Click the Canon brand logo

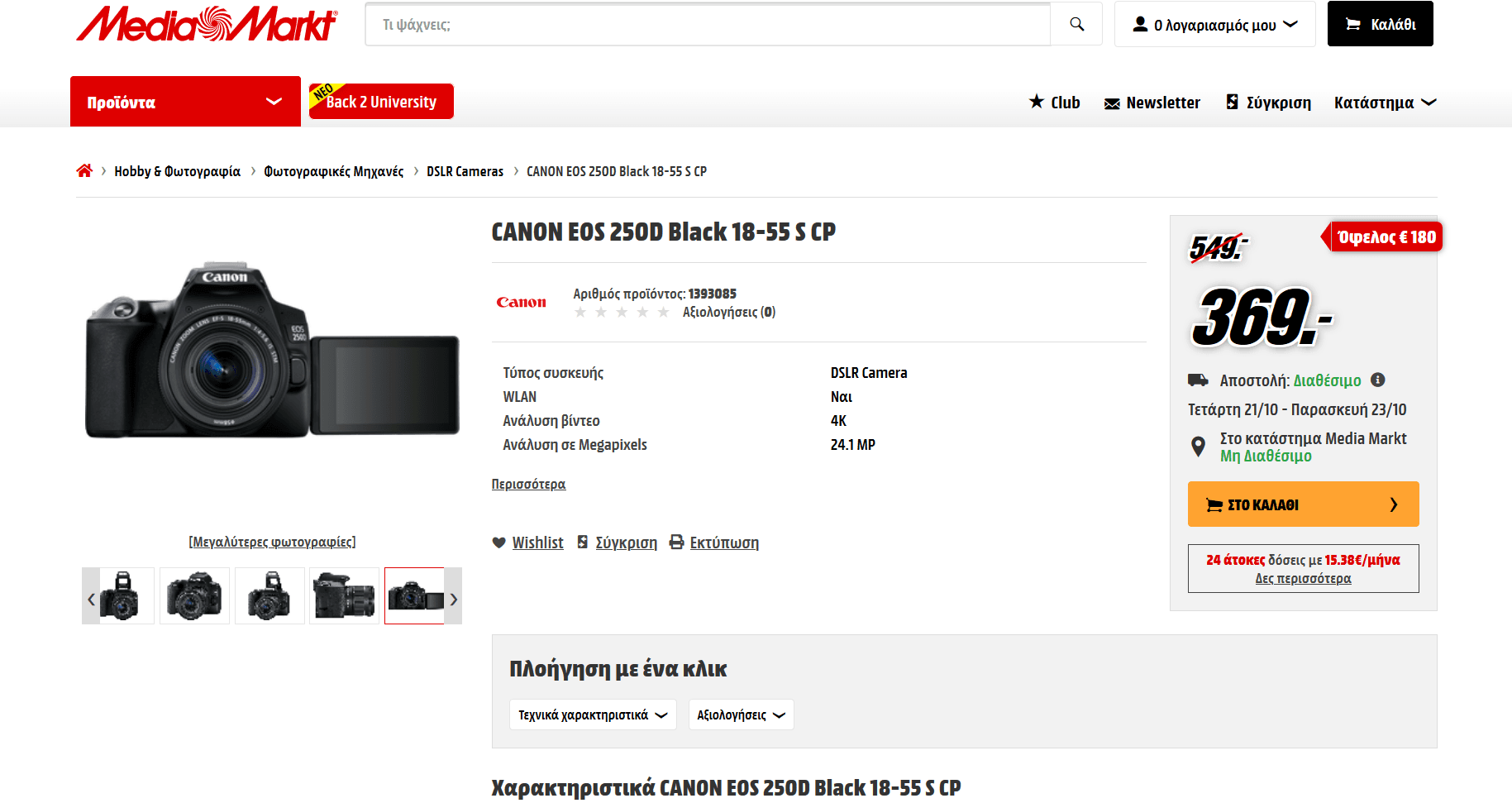(x=521, y=303)
